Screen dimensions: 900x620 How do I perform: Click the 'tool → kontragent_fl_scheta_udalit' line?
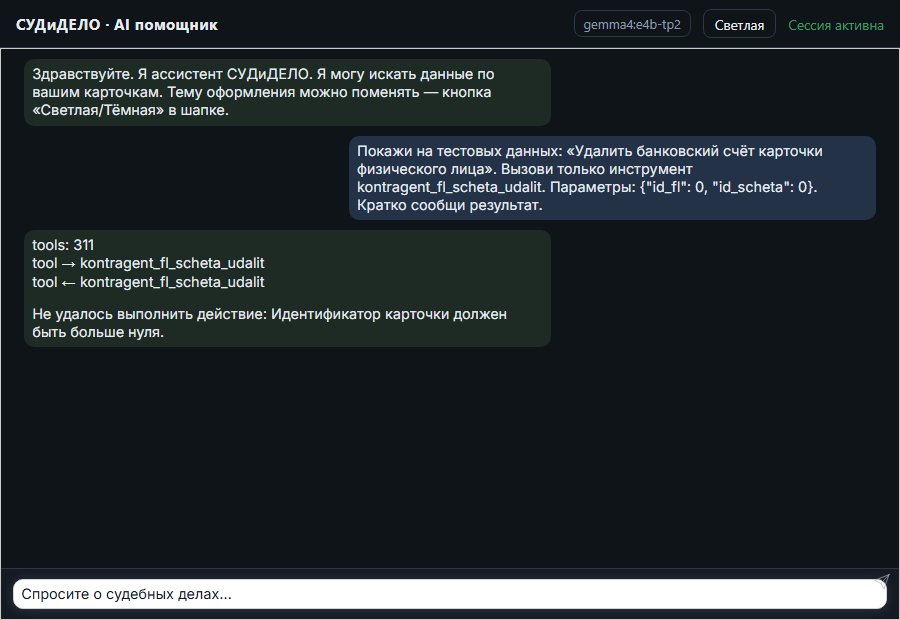tap(148, 263)
